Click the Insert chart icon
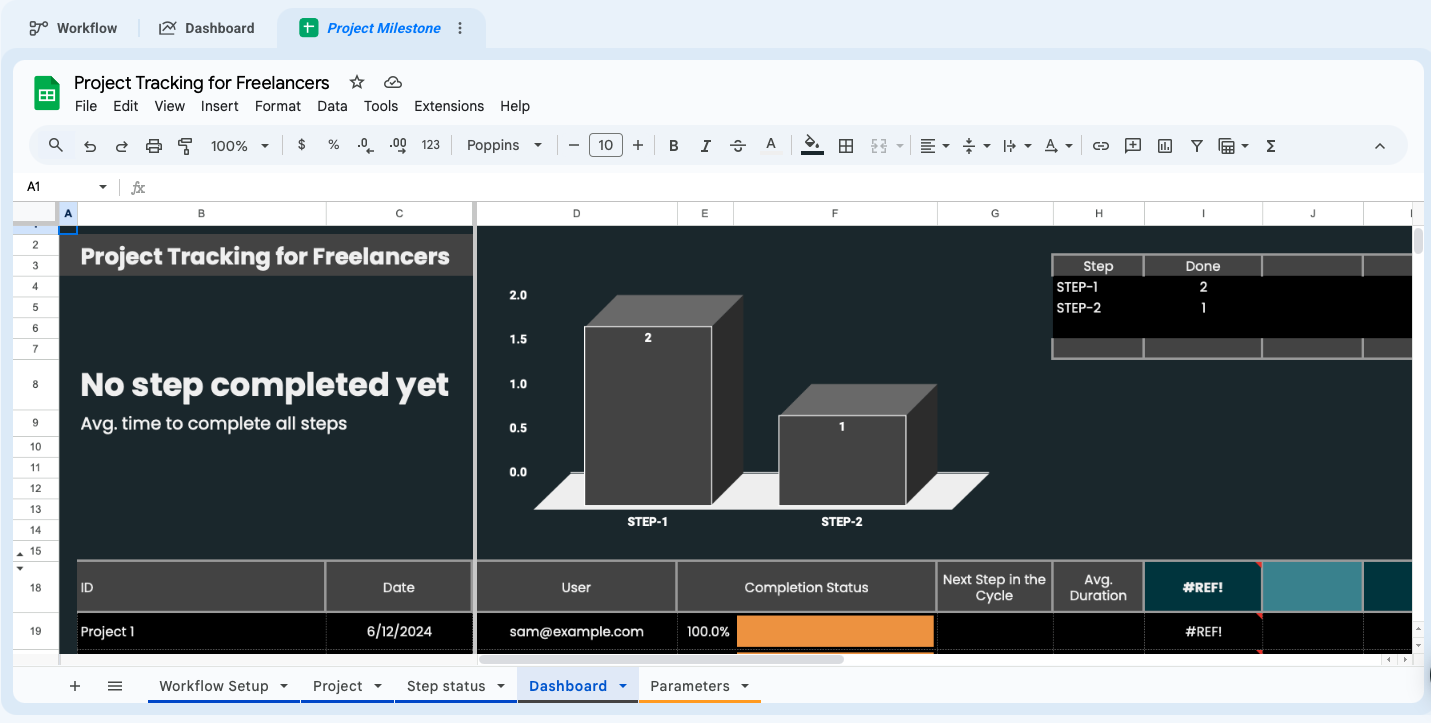1431x723 pixels. [1165, 146]
